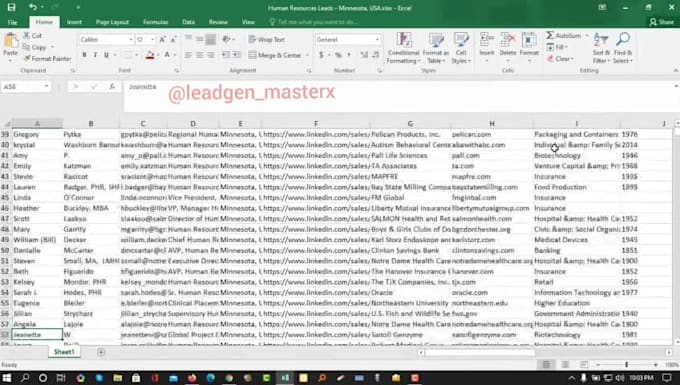Toggle Wrap Text

coord(266,39)
